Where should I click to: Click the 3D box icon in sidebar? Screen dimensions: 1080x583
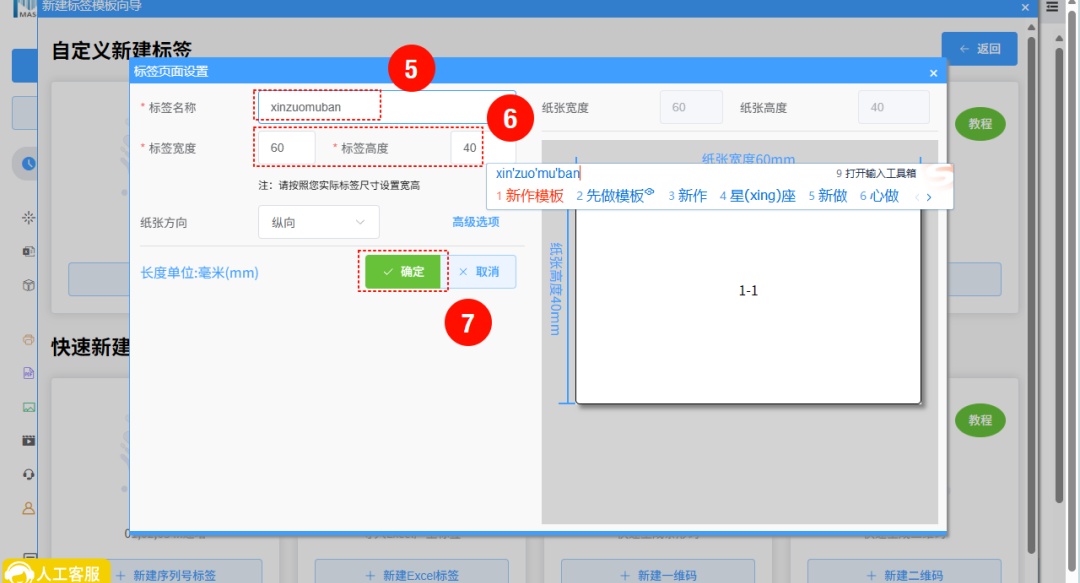click(x=28, y=285)
